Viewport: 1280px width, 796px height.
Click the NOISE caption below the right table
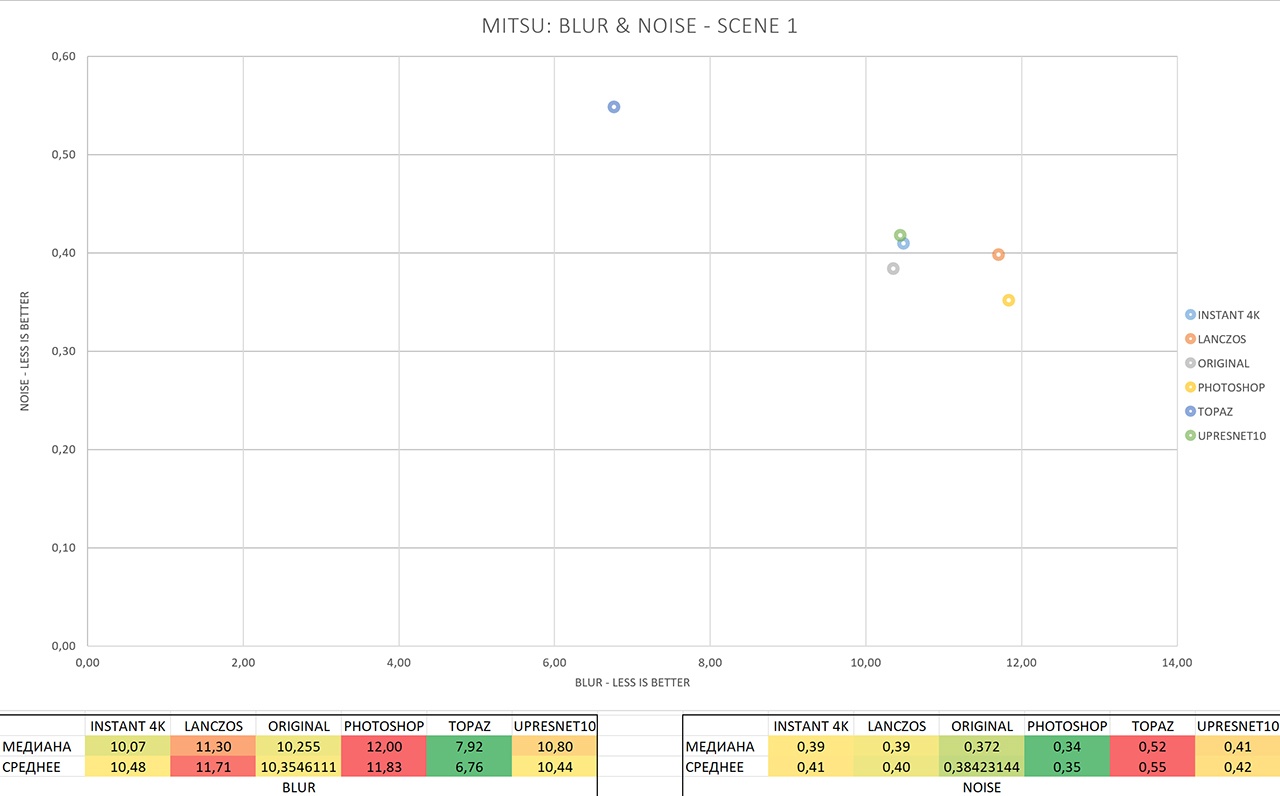tap(981, 787)
